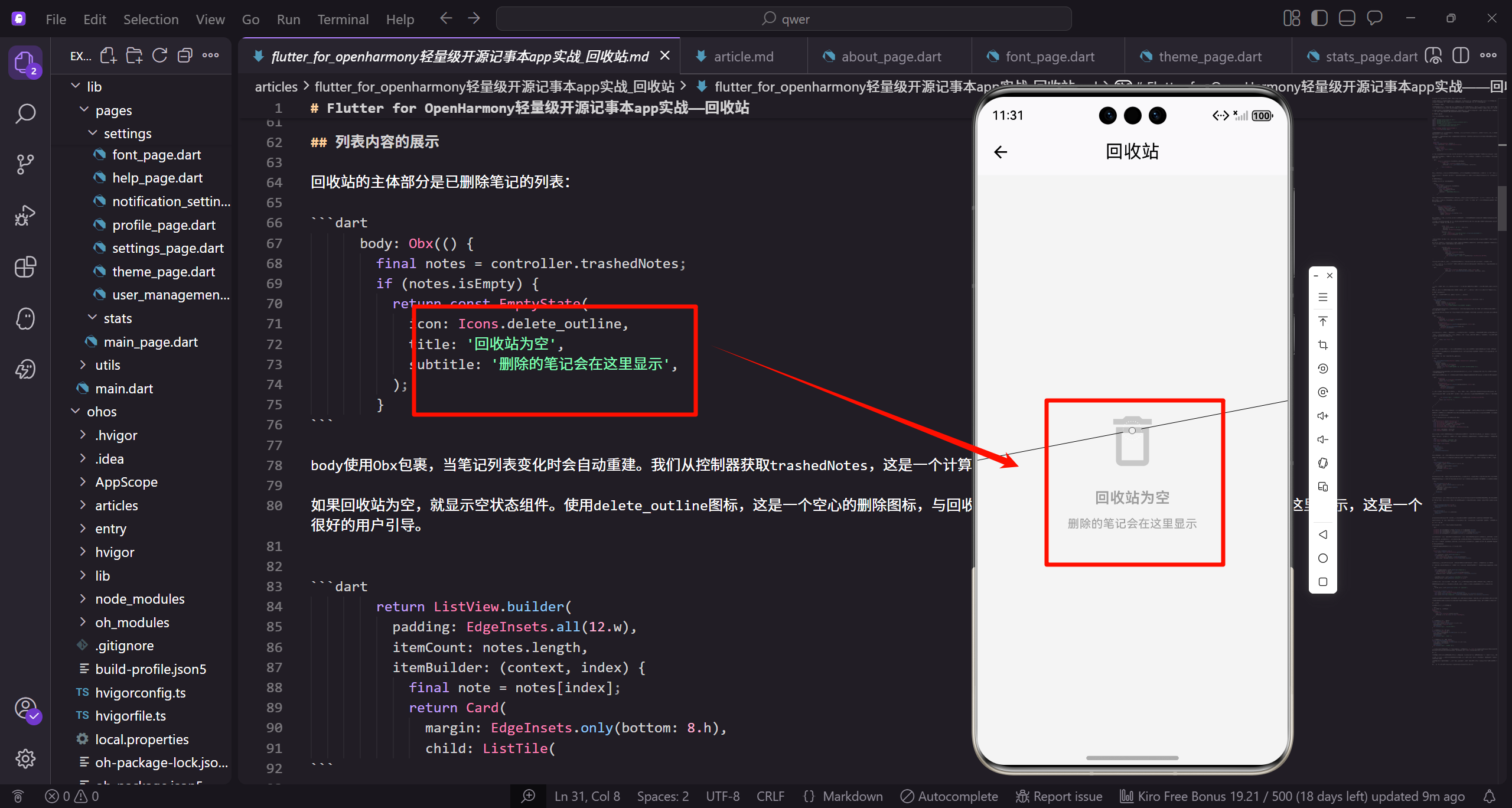Tap back arrow in 回收站 phone screen
Viewport: 1512px width, 808px height.
click(1001, 152)
